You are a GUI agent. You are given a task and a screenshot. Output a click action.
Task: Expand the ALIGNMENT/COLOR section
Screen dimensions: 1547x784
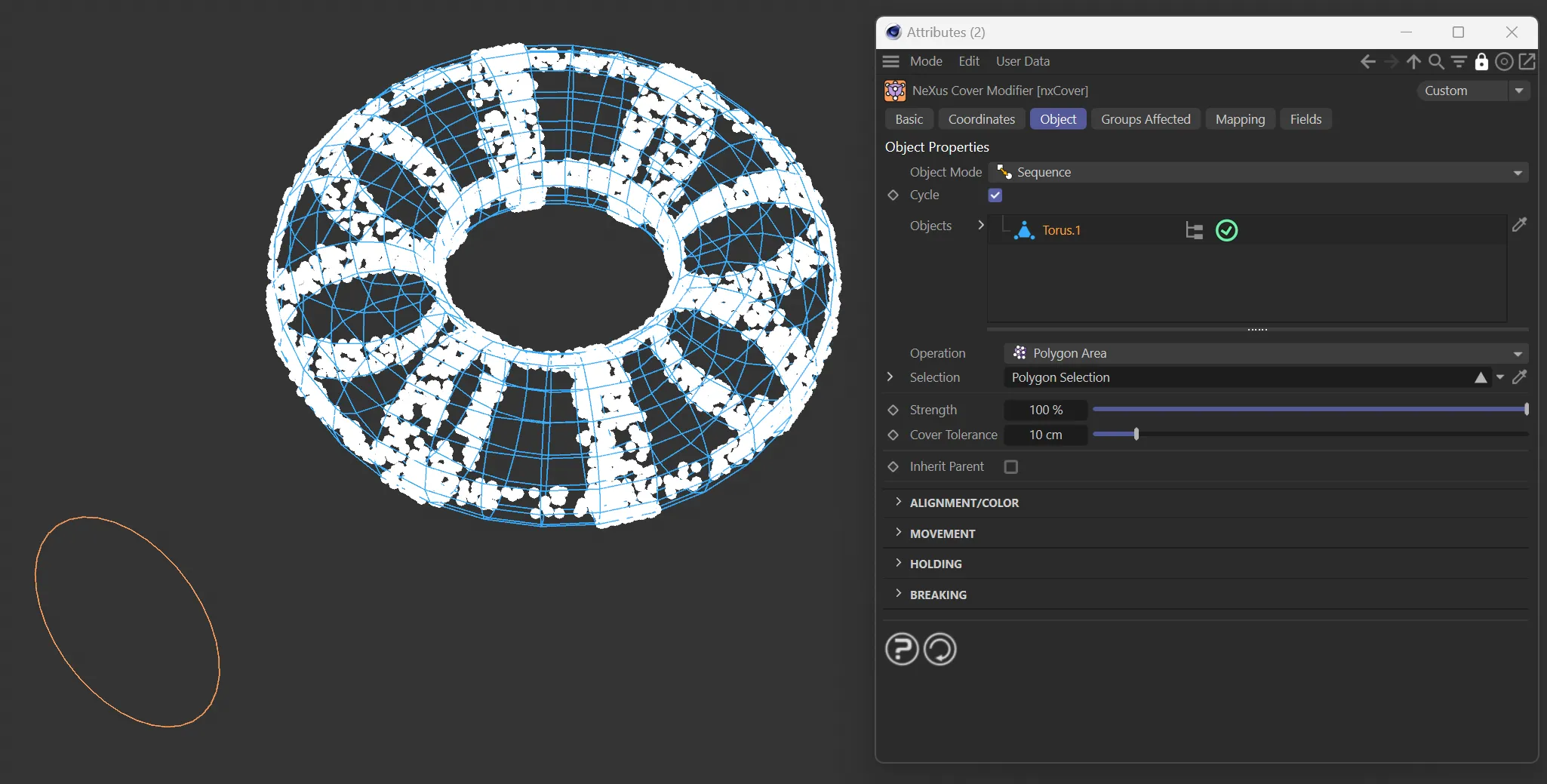[x=964, y=503]
